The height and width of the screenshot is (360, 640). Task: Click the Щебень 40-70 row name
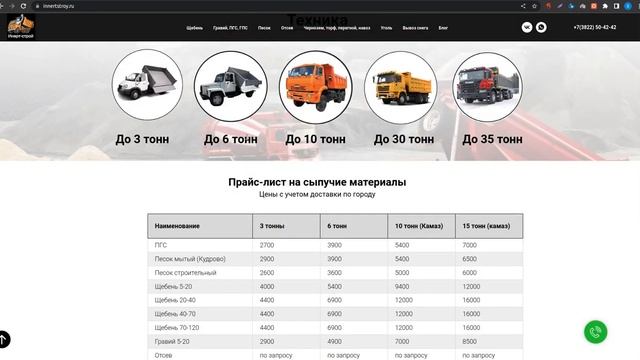click(x=175, y=314)
